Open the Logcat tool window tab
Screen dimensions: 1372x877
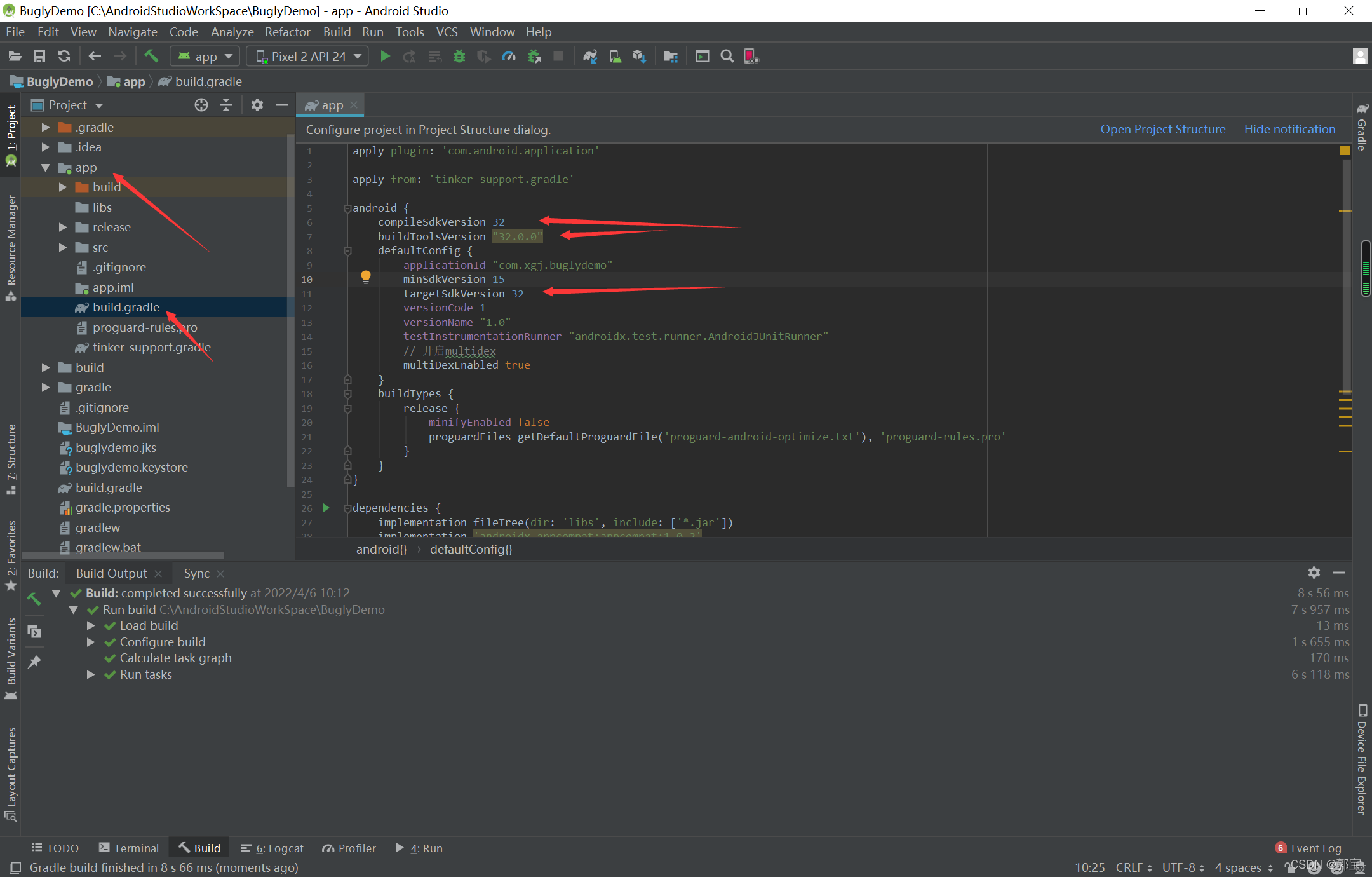click(x=272, y=848)
